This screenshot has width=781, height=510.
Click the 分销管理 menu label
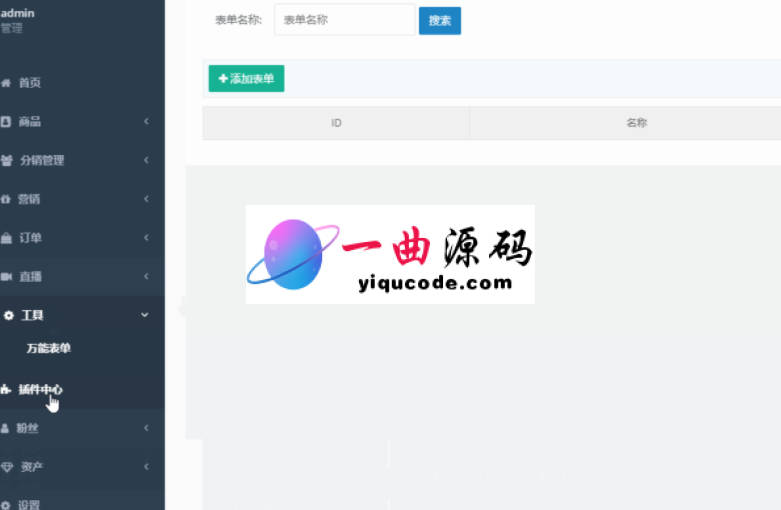coord(42,160)
